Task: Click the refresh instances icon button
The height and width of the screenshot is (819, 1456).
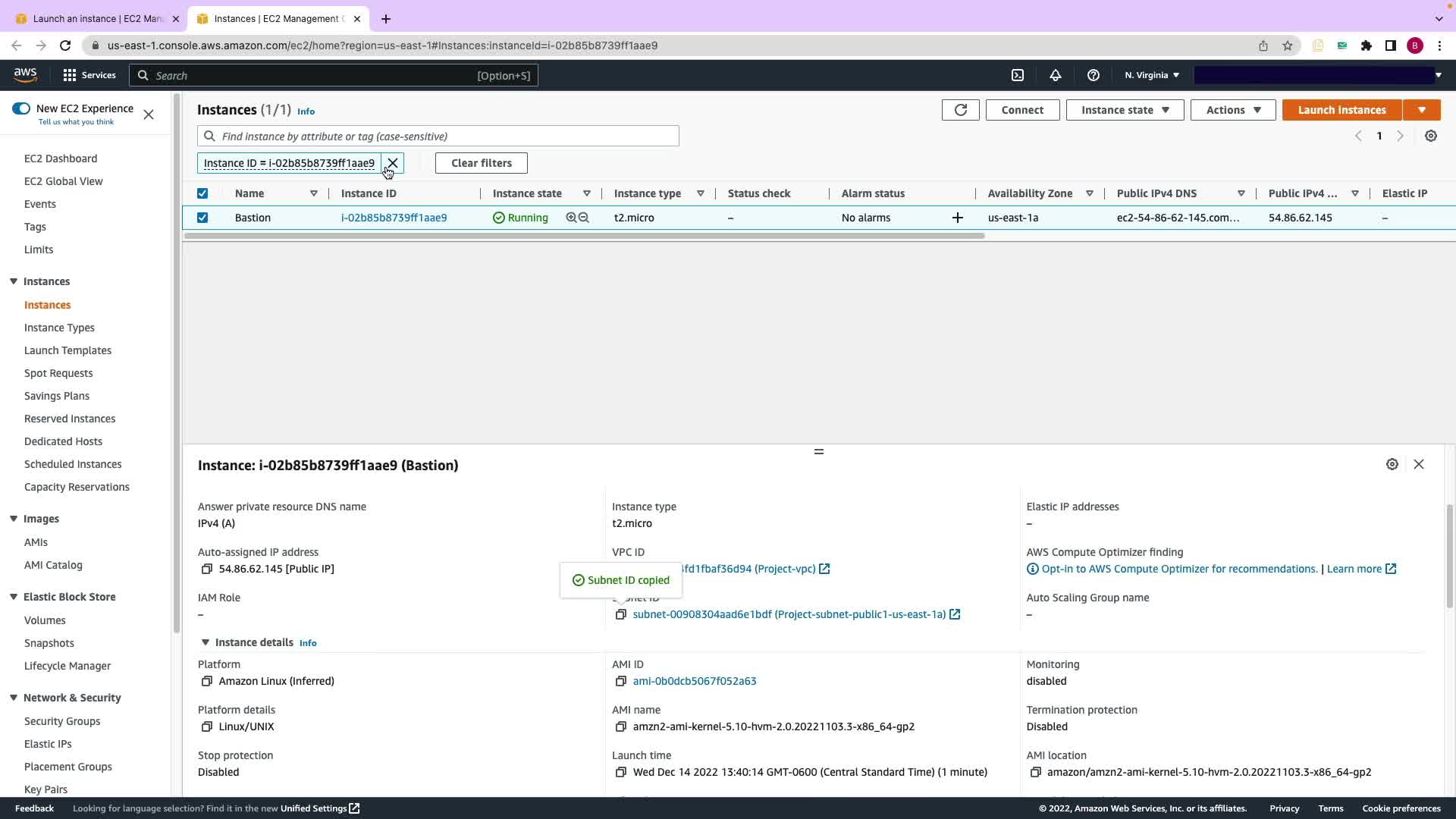Action: [x=960, y=110]
